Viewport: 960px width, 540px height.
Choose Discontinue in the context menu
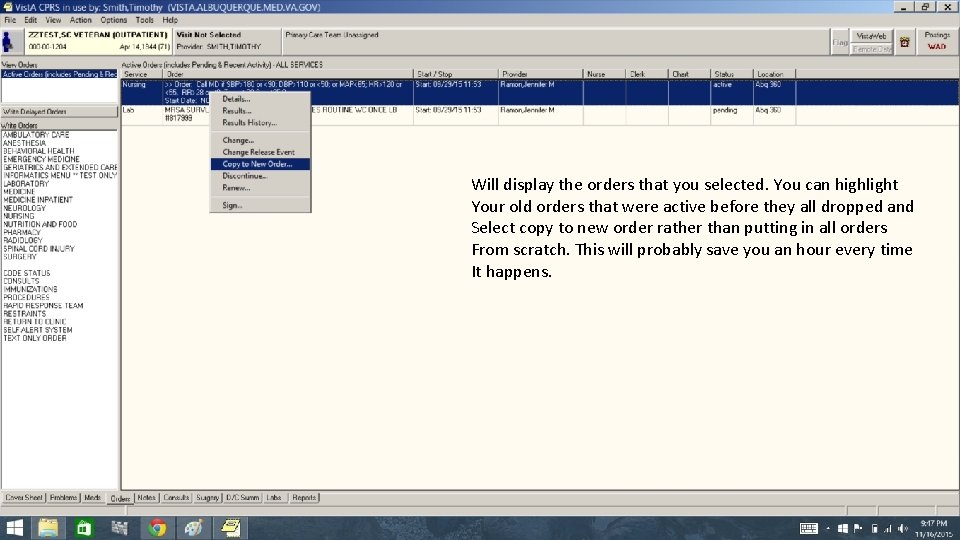pyautogui.click(x=260, y=176)
